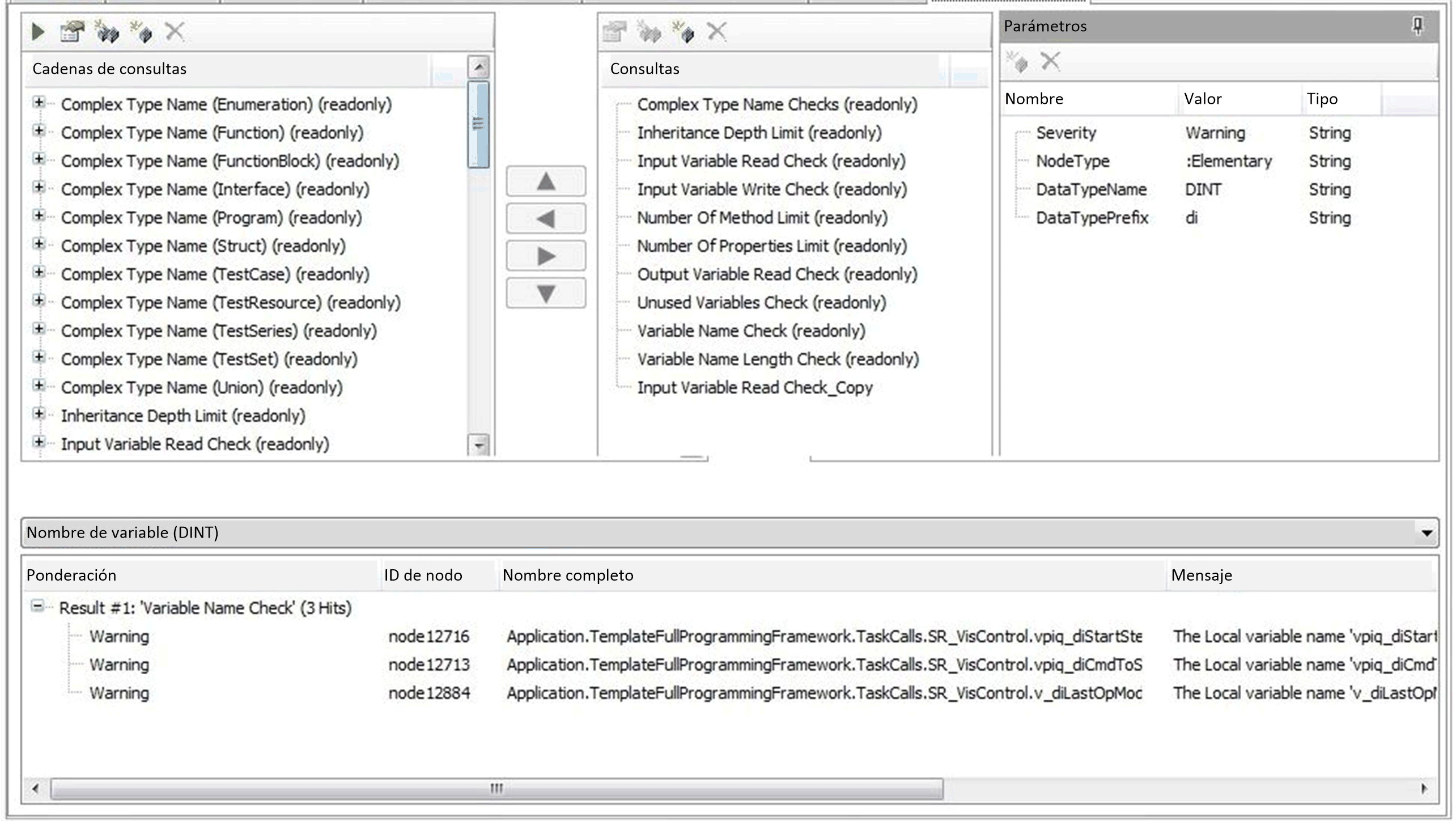
Task: Click the Ponderación column header
Action: pyautogui.click(x=201, y=575)
